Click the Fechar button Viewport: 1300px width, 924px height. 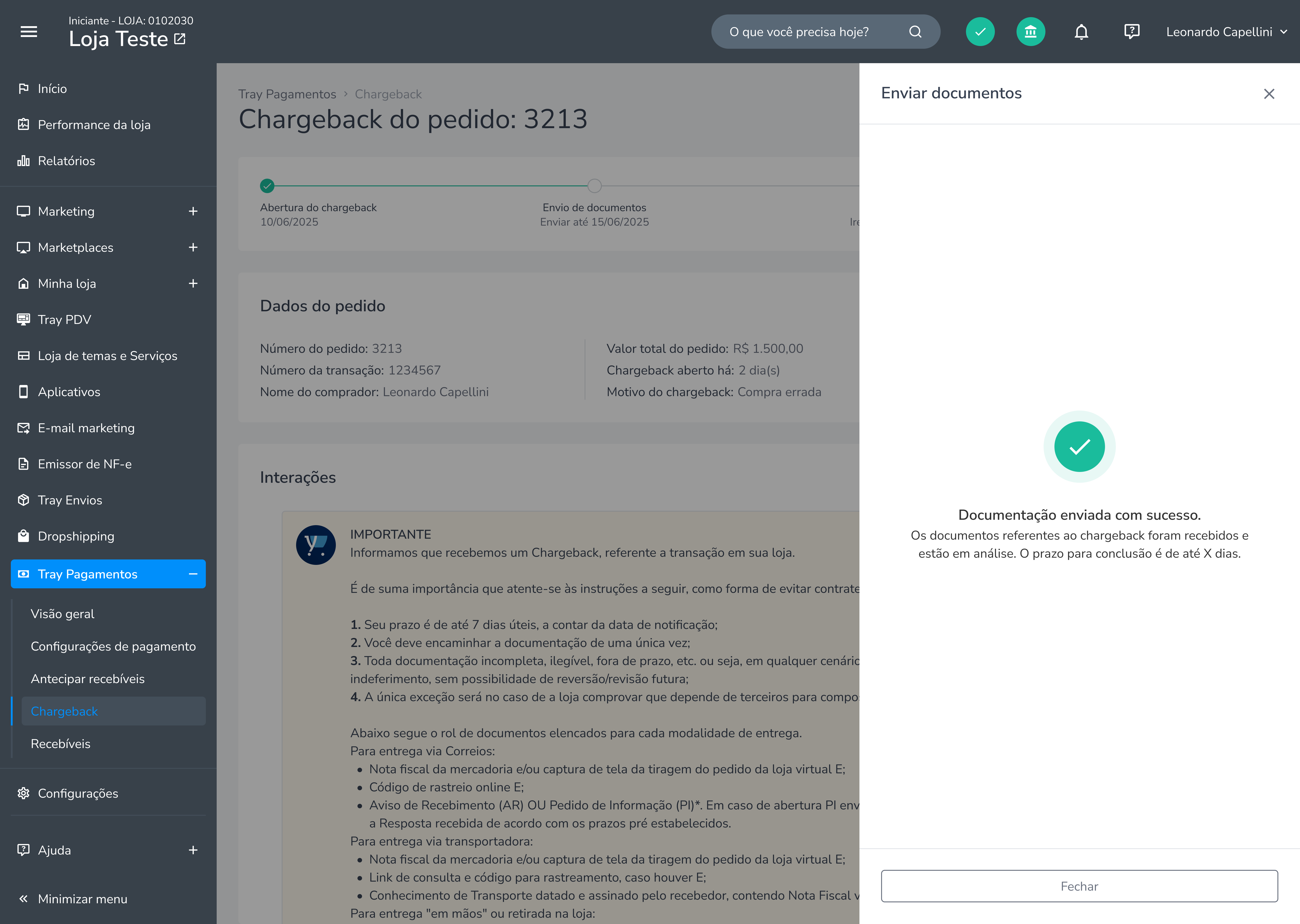pos(1079,886)
